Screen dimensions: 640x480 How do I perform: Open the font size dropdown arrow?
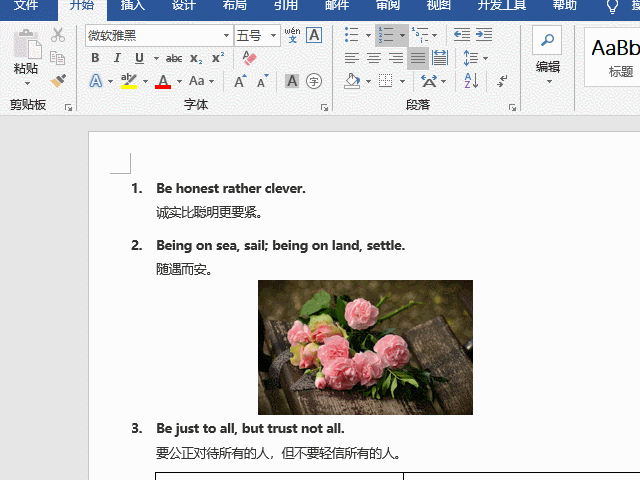point(273,36)
